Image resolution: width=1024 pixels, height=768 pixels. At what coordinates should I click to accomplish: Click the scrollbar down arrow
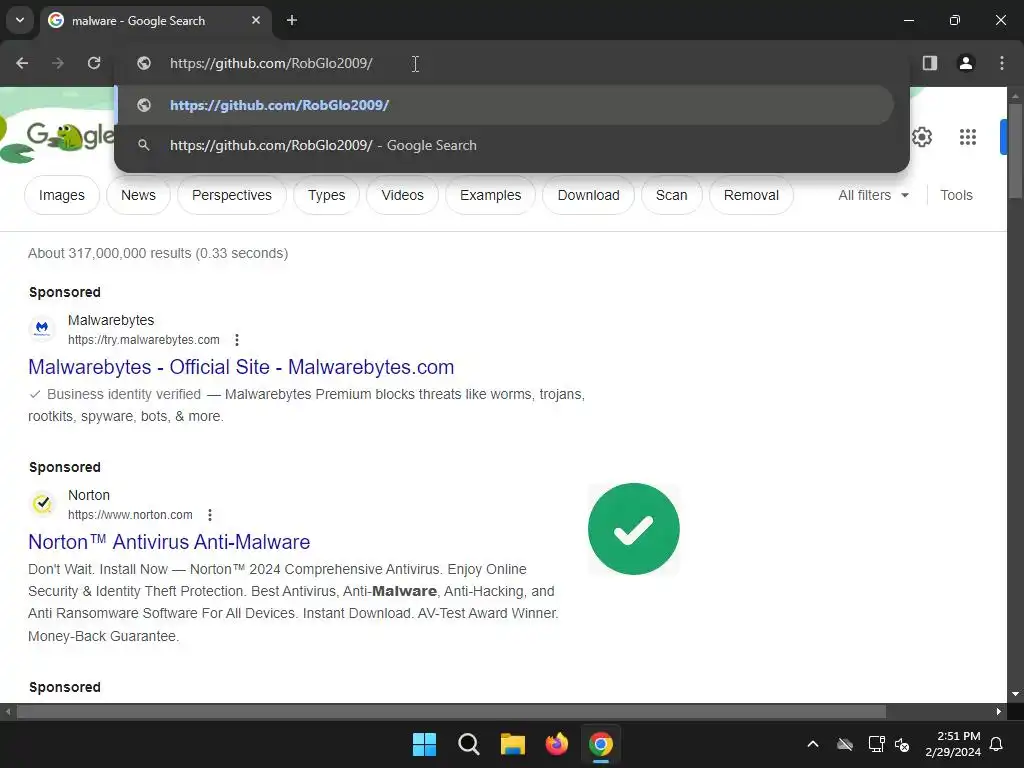1014,694
